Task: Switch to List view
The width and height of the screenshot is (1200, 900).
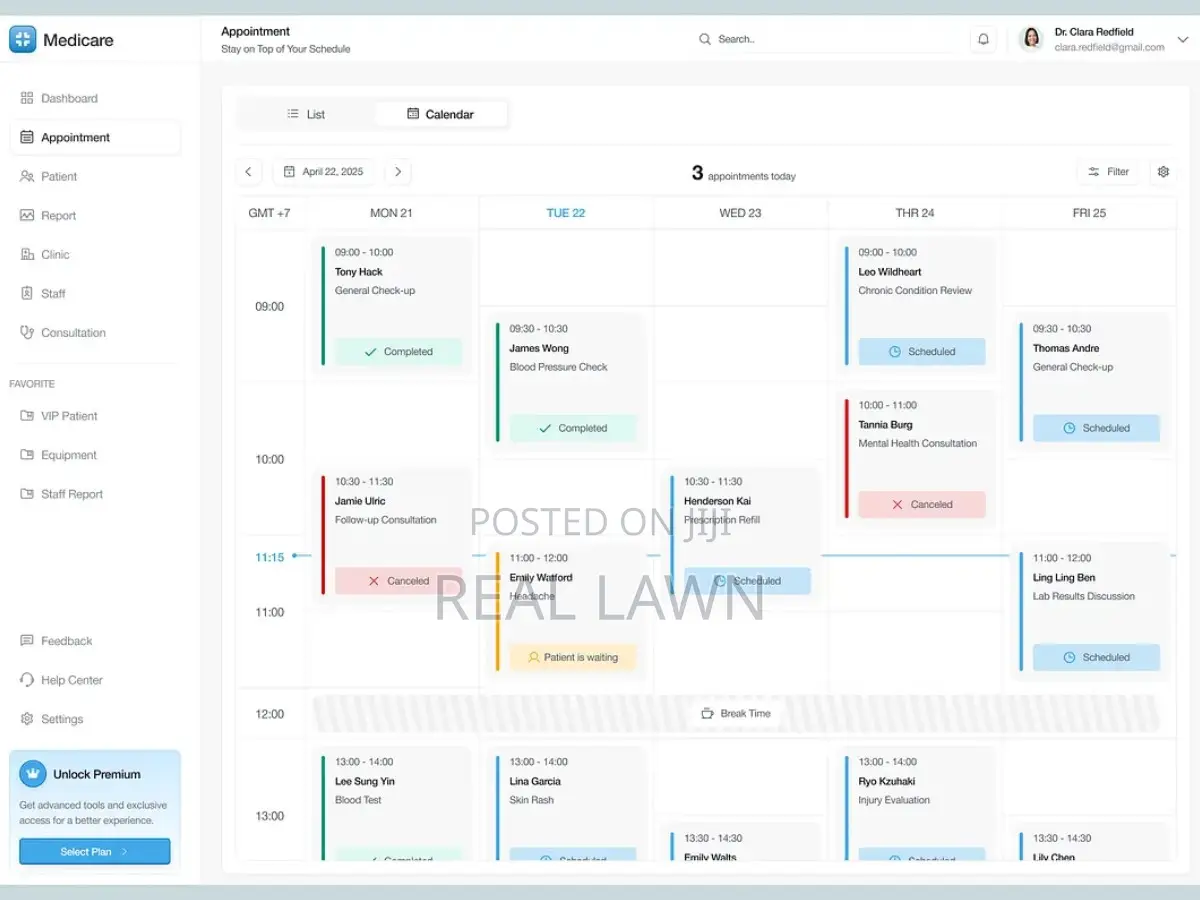Action: 306,114
